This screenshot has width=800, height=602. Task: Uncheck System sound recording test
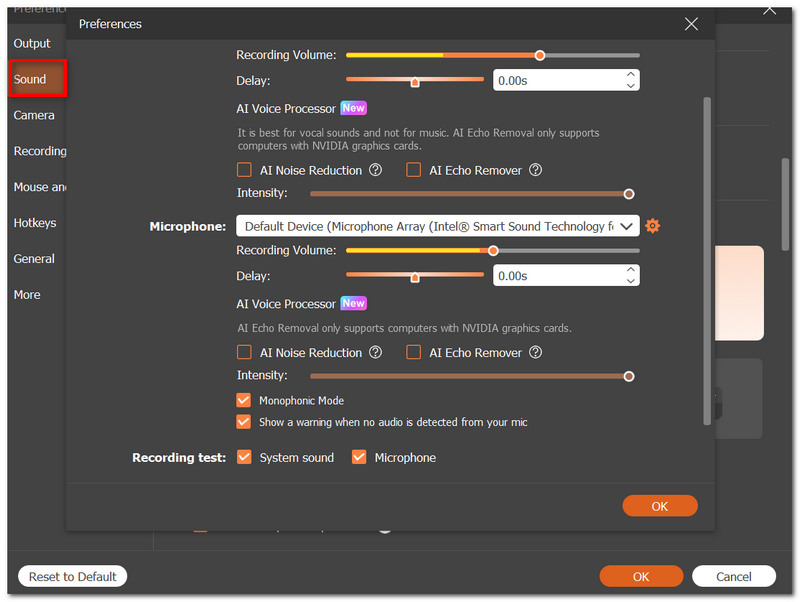tap(244, 457)
